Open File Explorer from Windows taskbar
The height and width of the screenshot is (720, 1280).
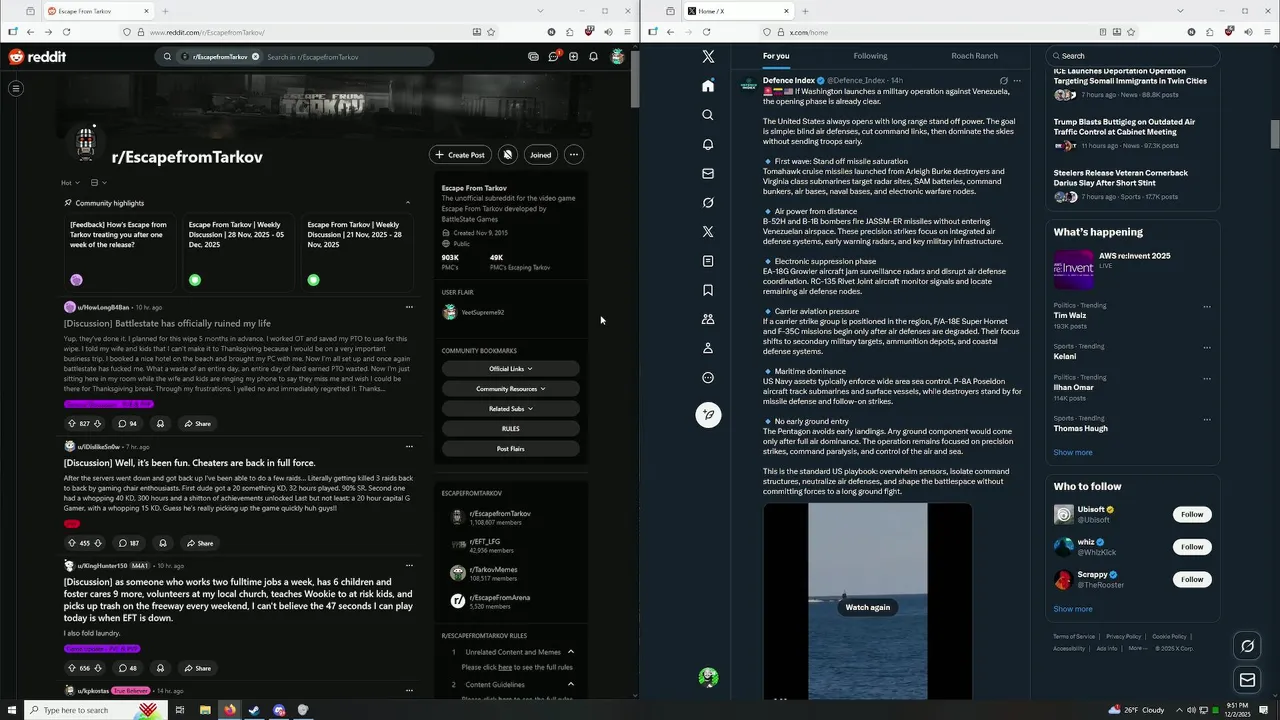pyautogui.click(x=205, y=710)
